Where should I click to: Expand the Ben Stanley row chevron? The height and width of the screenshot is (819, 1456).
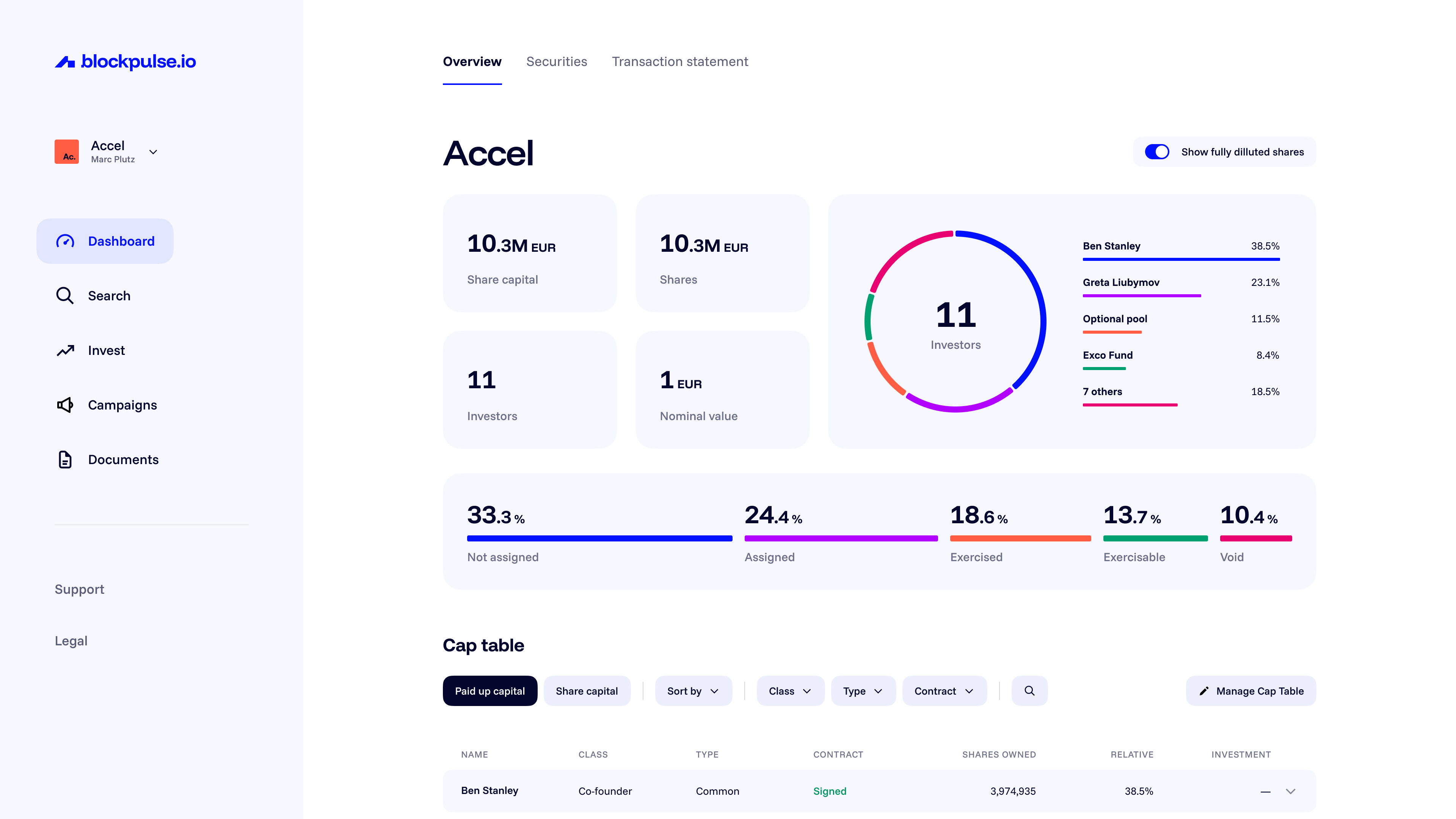click(x=1290, y=791)
